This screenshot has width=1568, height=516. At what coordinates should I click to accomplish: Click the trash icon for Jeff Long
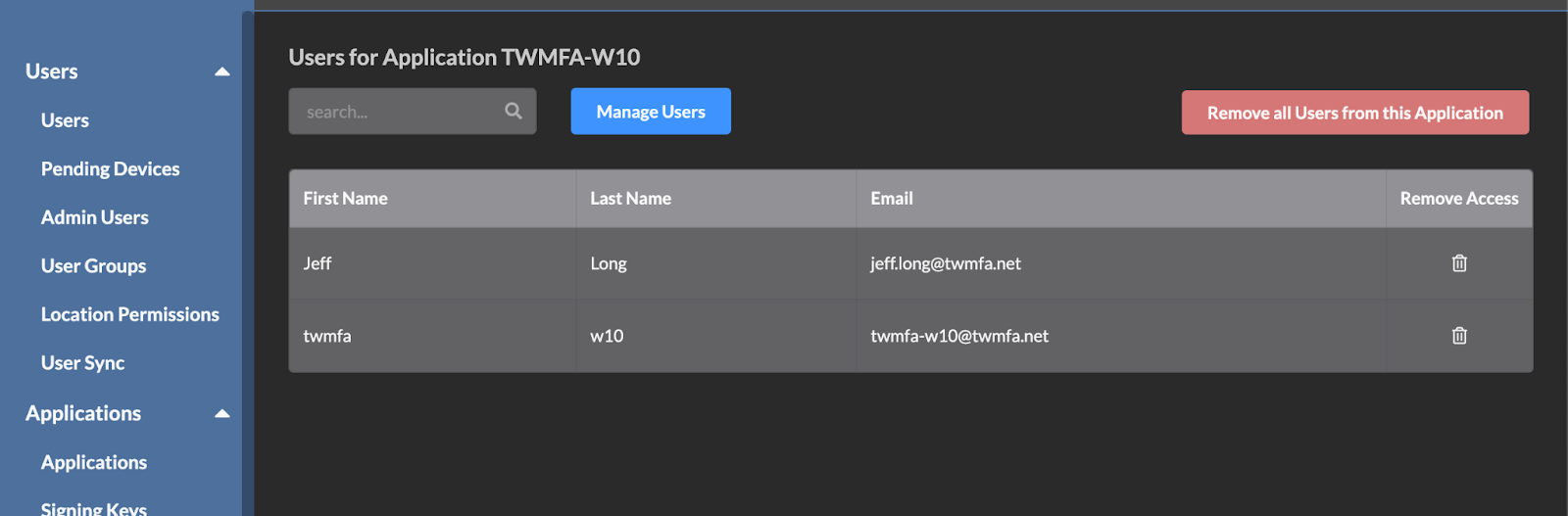(1459, 263)
